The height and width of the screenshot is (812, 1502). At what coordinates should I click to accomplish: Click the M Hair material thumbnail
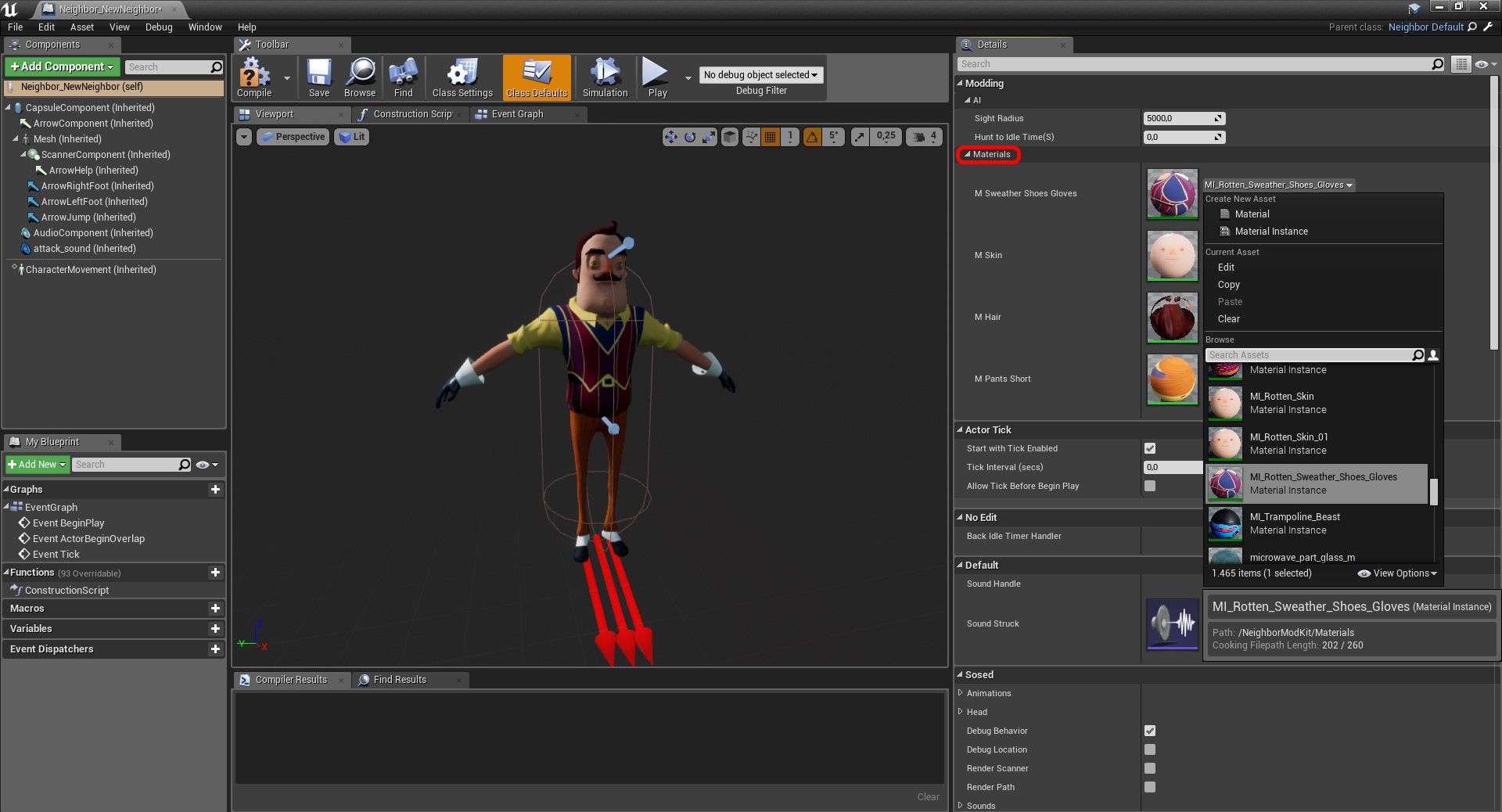tap(1172, 317)
